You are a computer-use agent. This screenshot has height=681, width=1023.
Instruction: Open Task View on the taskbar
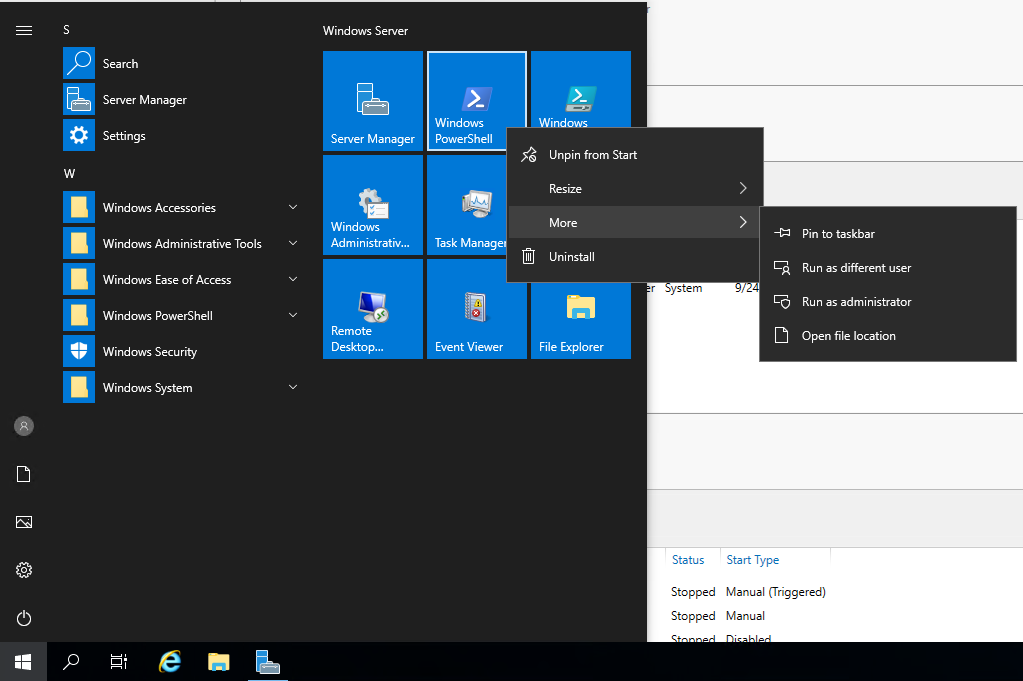[x=119, y=661]
